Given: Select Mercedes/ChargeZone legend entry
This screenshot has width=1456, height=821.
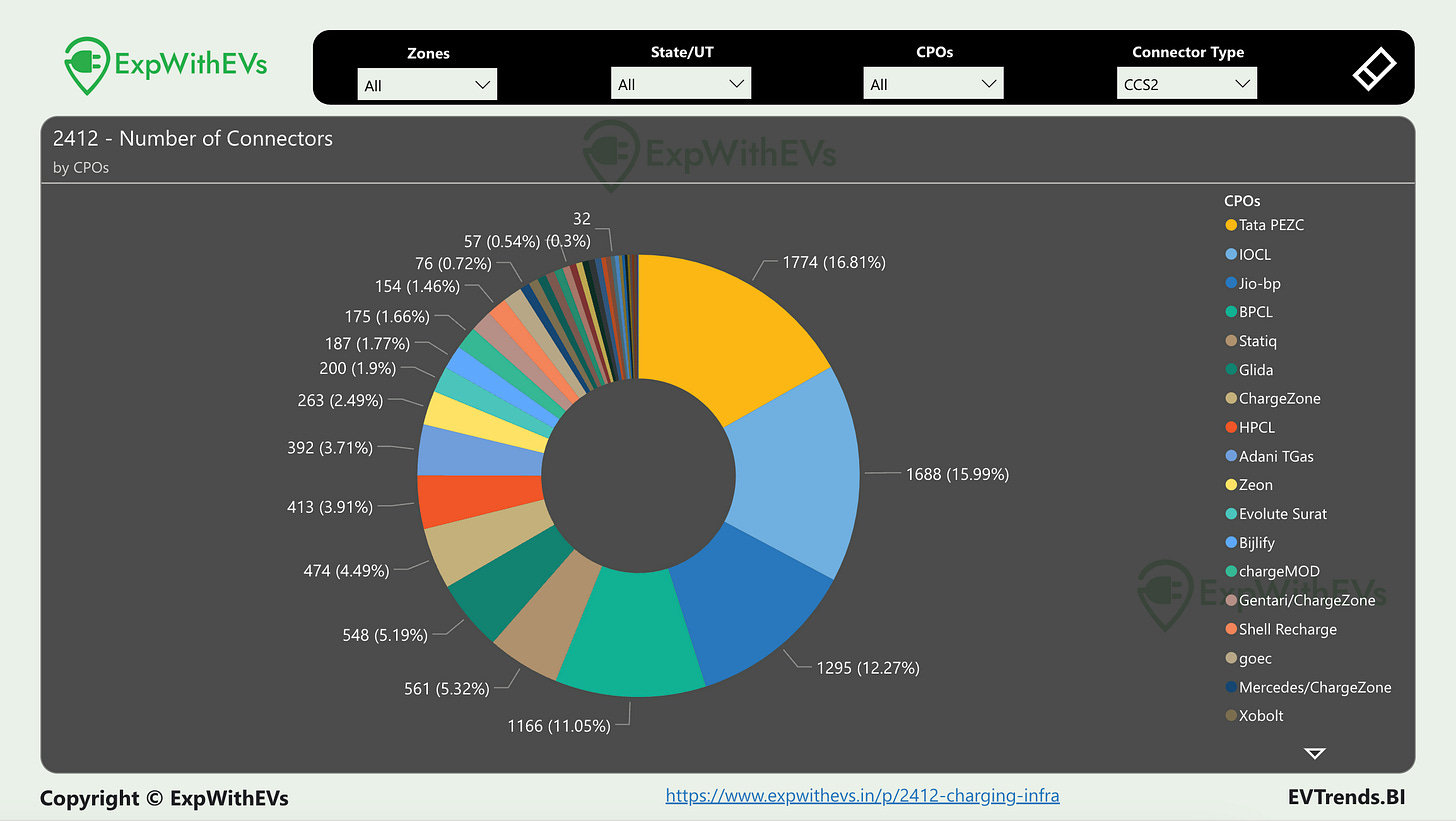Looking at the screenshot, I should click(1308, 687).
